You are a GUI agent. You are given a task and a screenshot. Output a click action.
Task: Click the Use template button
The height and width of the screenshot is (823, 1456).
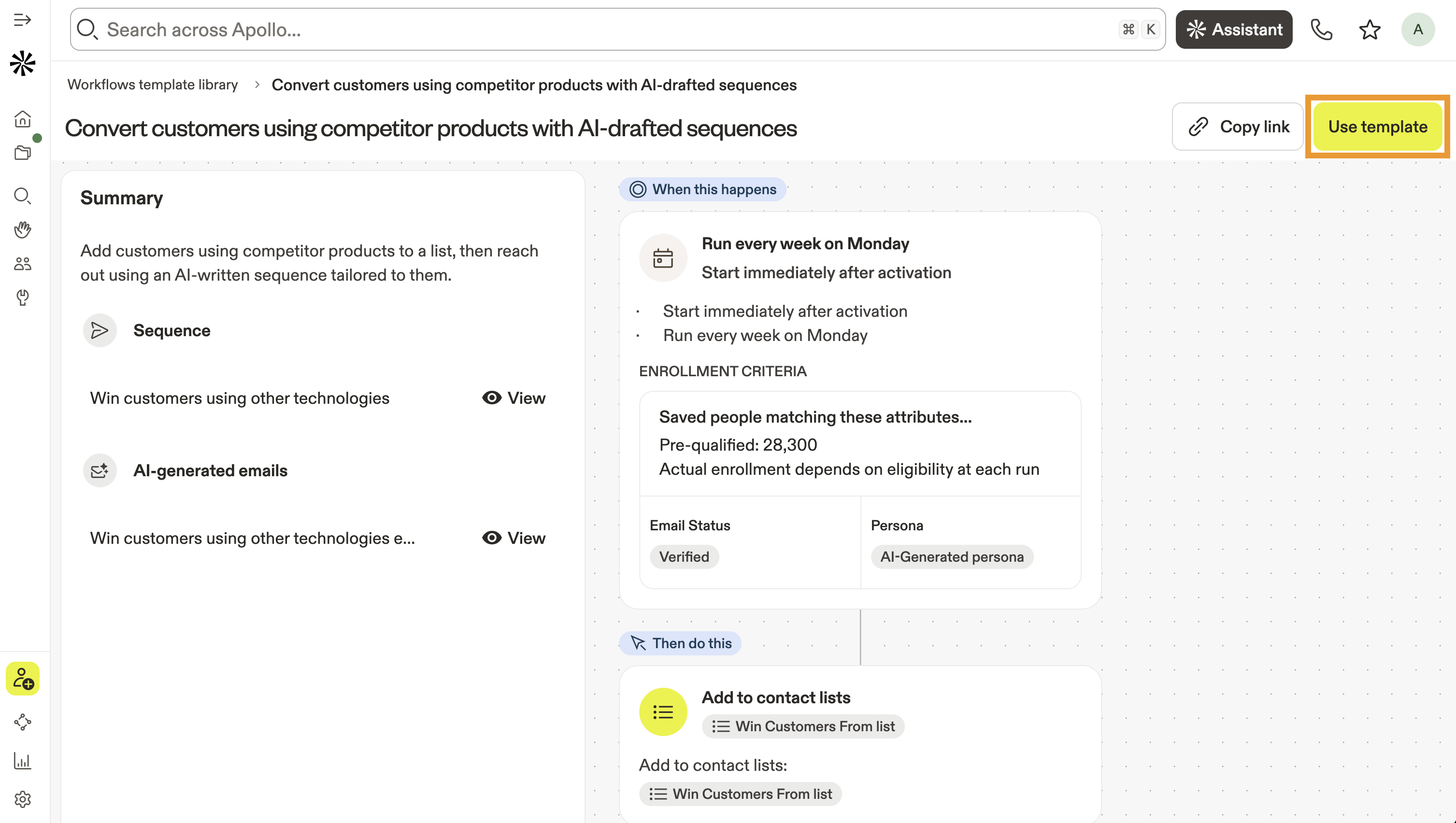click(x=1377, y=127)
